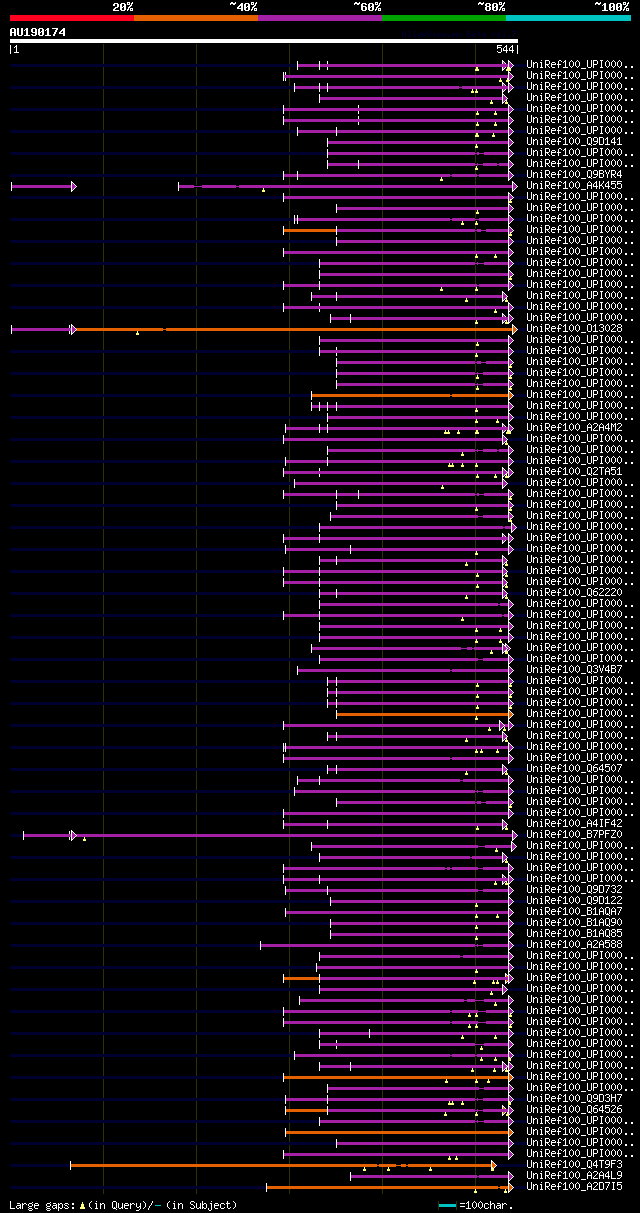Open the UniRef100_A2A4M2 hit link
Screen dimensions: 640x1213
click(574, 427)
